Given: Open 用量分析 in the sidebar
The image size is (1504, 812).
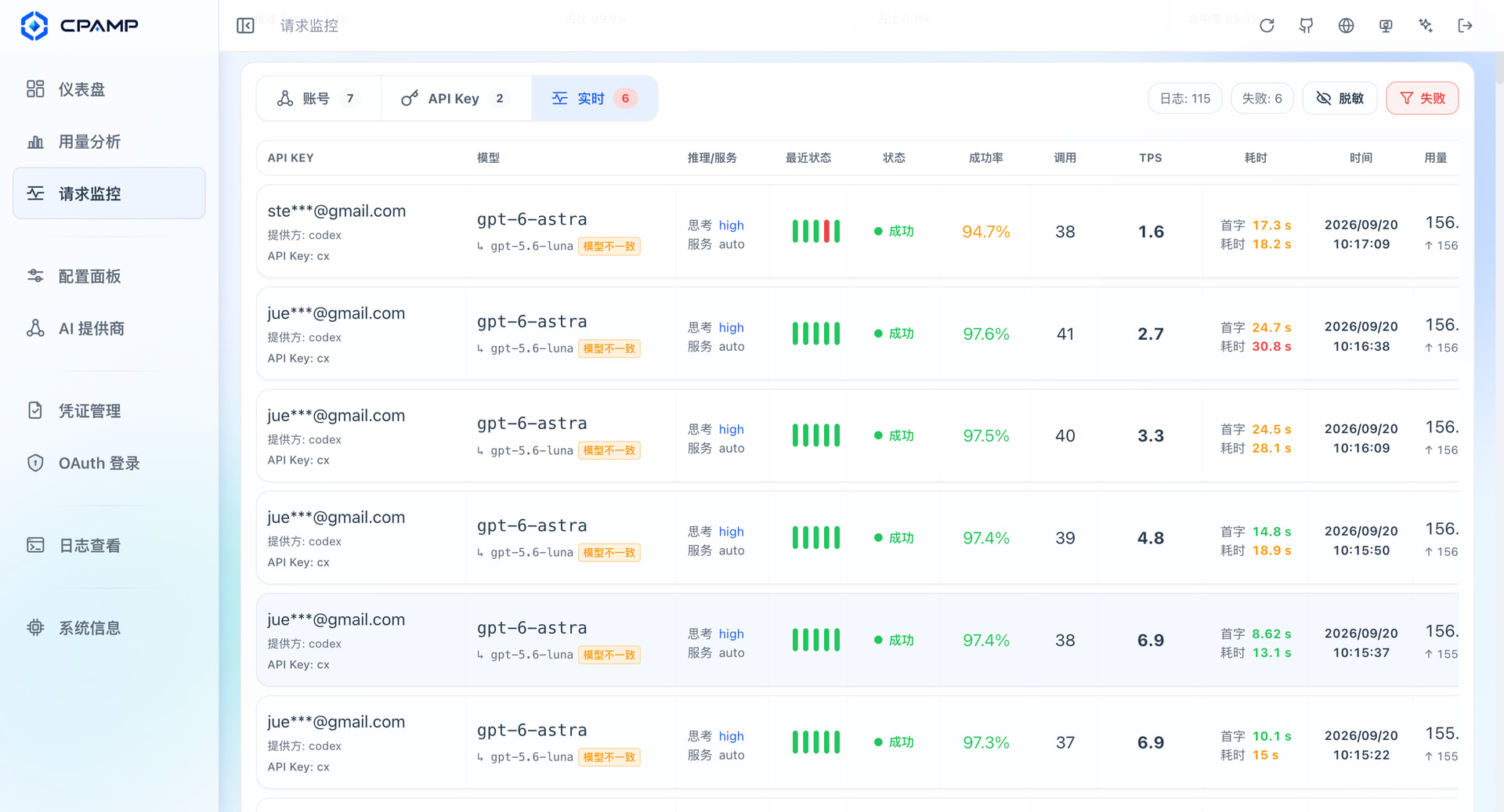Looking at the screenshot, I should click(x=109, y=142).
